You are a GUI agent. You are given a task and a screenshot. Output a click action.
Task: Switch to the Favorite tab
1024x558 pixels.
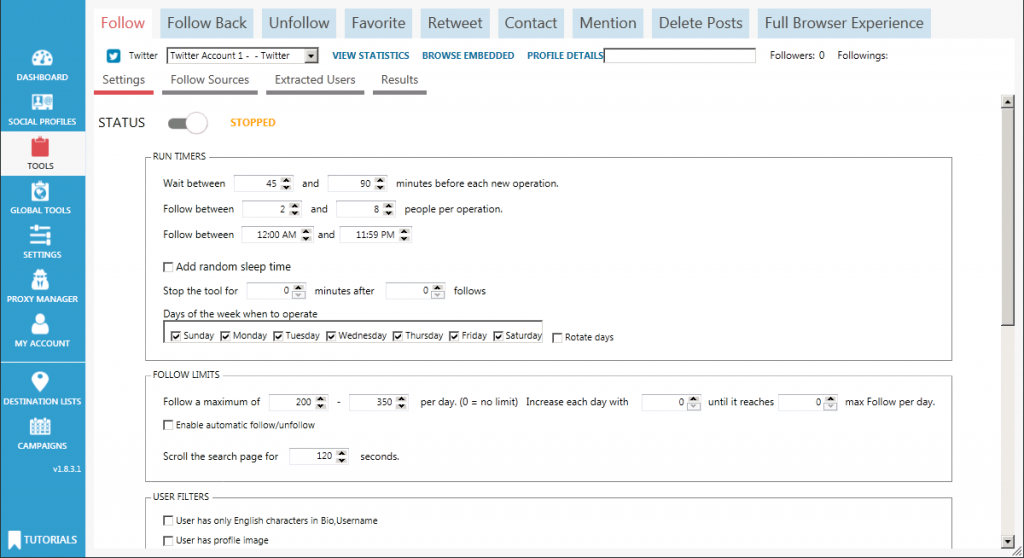378,23
